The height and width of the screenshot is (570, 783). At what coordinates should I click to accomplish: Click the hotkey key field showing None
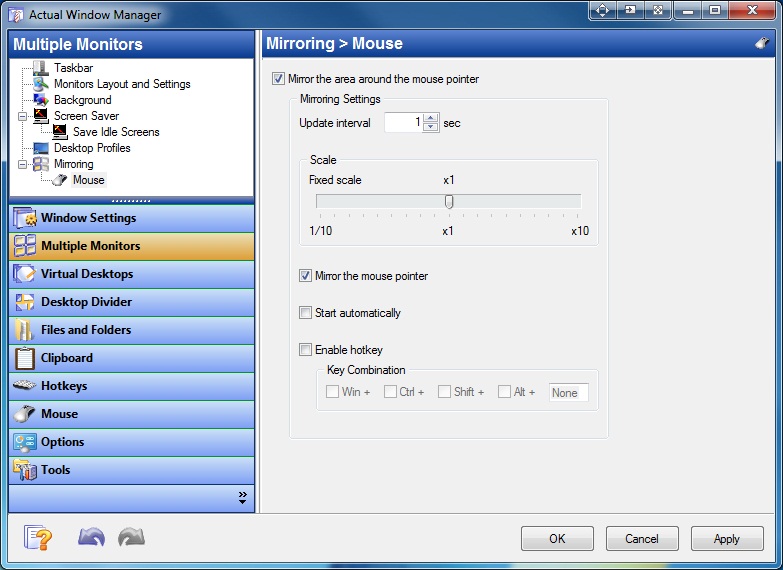pyautogui.click(x=568, y=393)
